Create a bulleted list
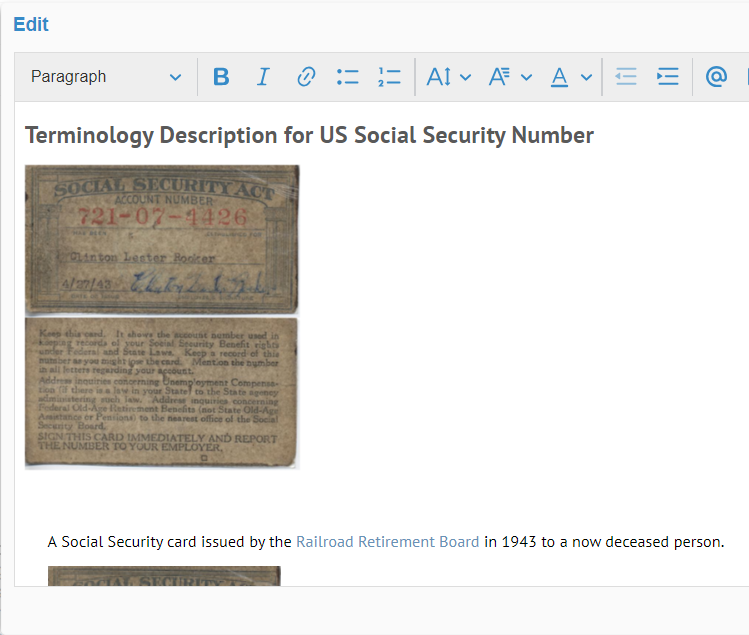 pos(347,77)
